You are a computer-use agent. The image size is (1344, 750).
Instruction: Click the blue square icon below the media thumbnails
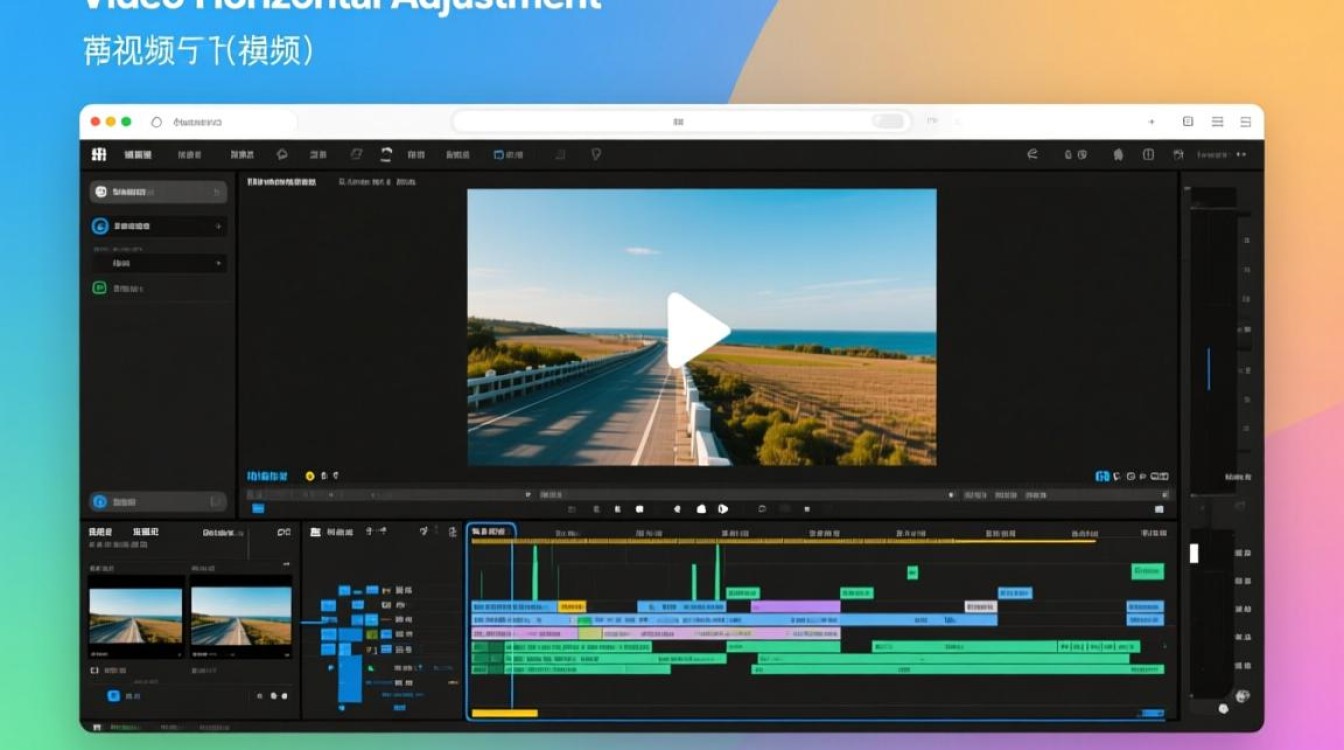[114, 695]
